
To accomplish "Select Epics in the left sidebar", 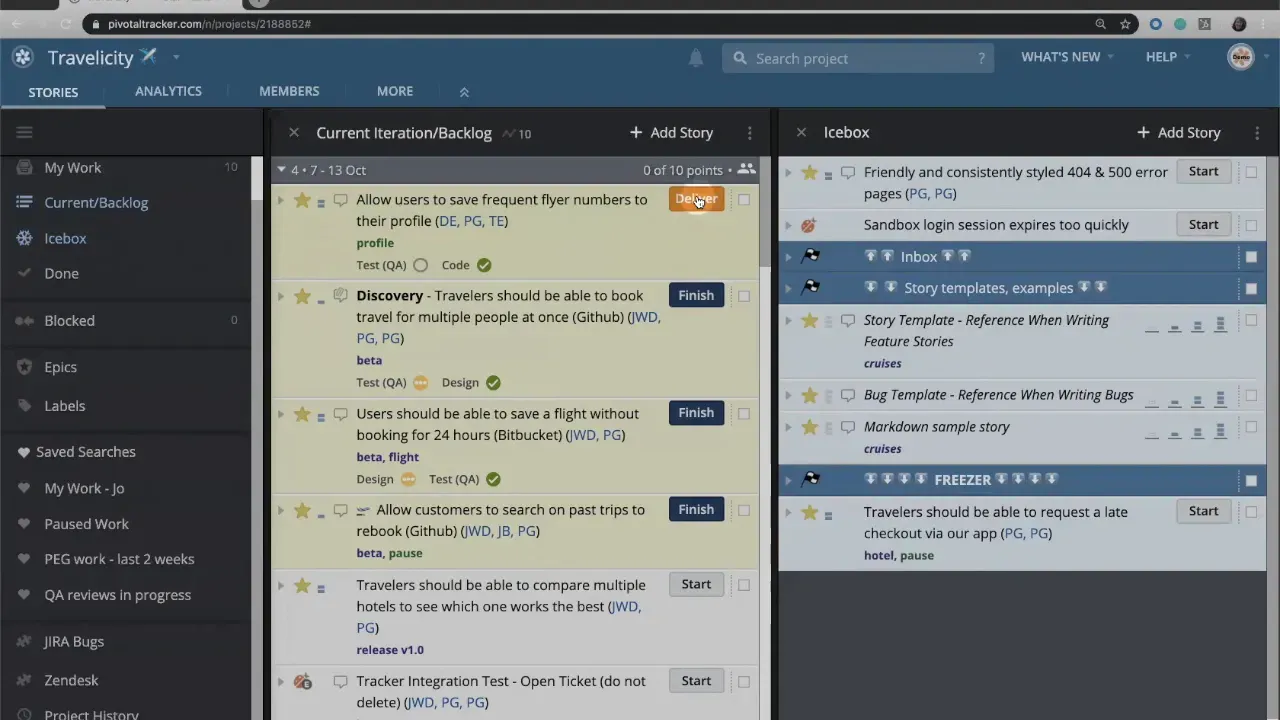I will [60, 367].
